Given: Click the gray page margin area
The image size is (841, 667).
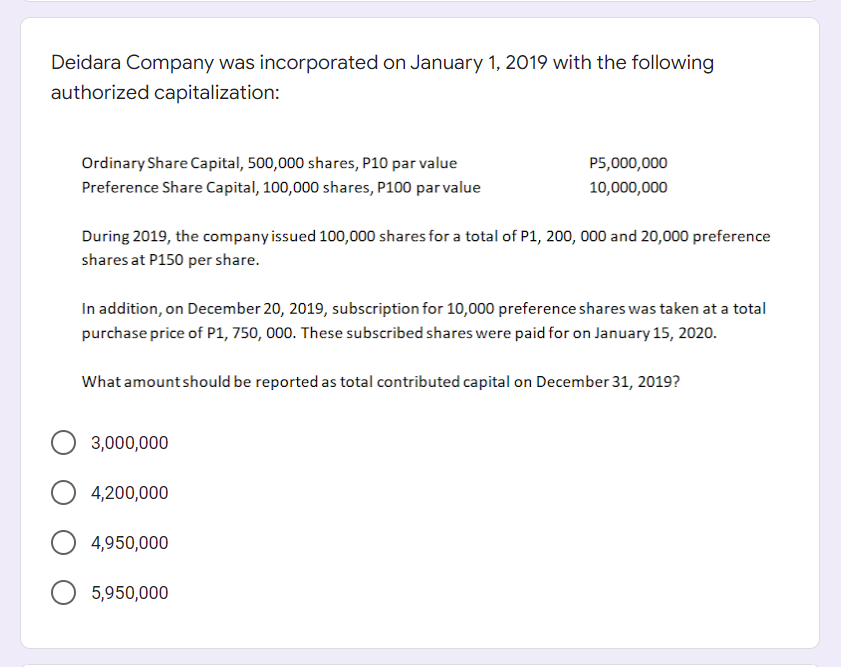Looking at the screenshot, I should (x=11, y=330).
